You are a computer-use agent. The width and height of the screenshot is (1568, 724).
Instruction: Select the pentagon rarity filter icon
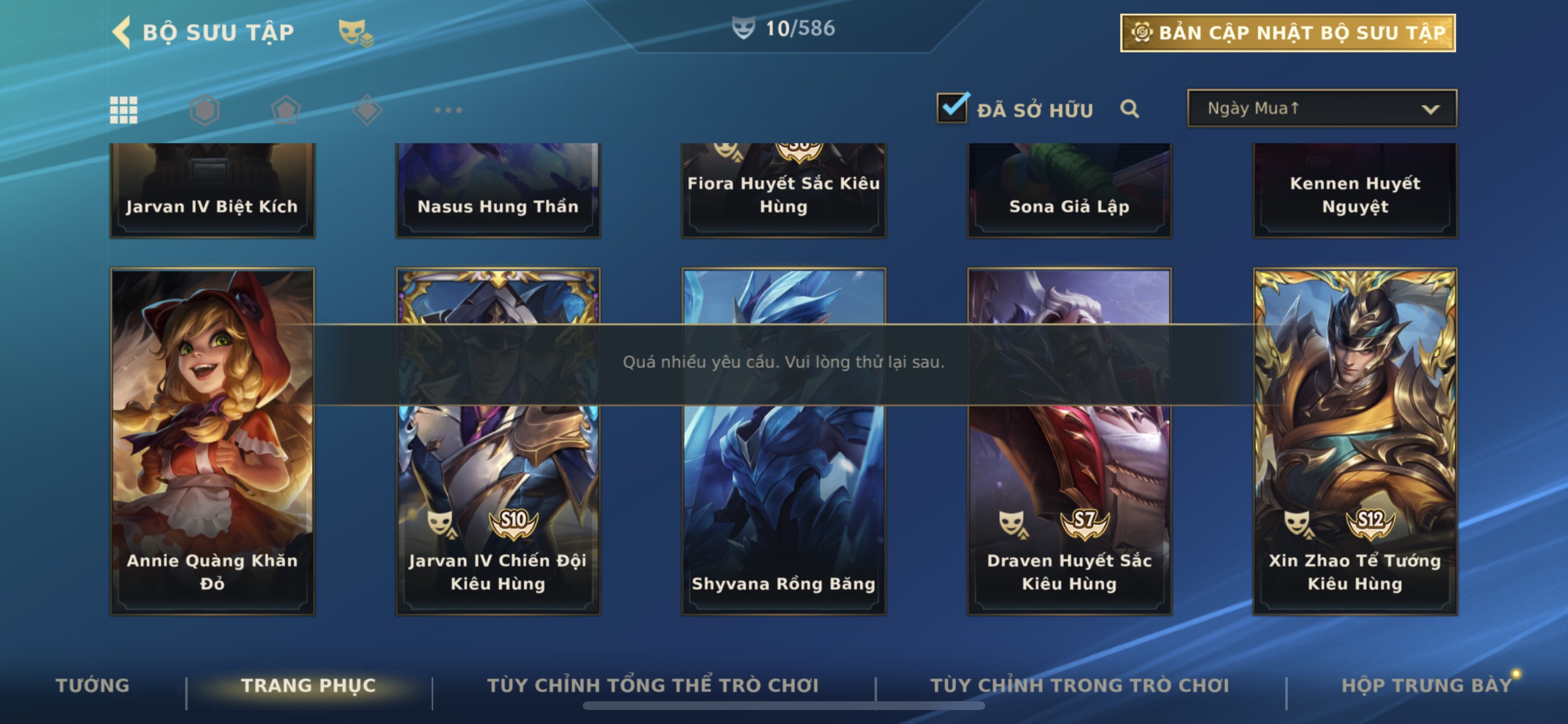[286, 110]
